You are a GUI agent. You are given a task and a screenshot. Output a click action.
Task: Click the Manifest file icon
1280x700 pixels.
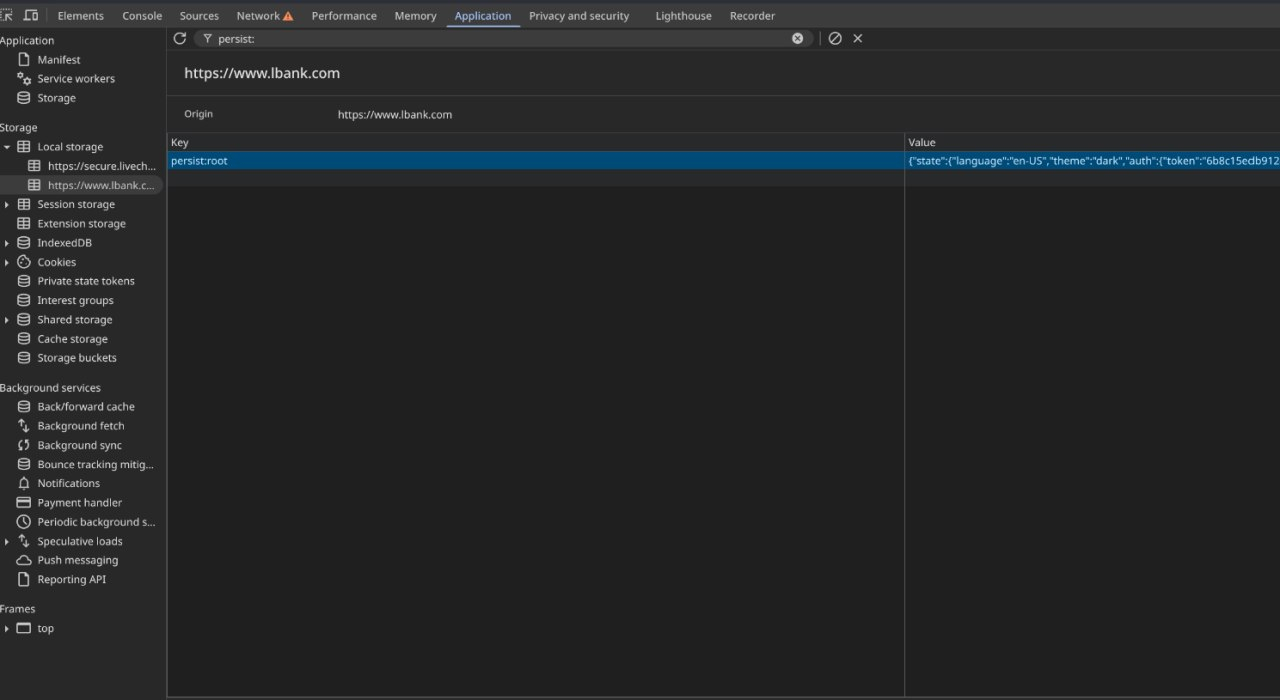point(24,60)
